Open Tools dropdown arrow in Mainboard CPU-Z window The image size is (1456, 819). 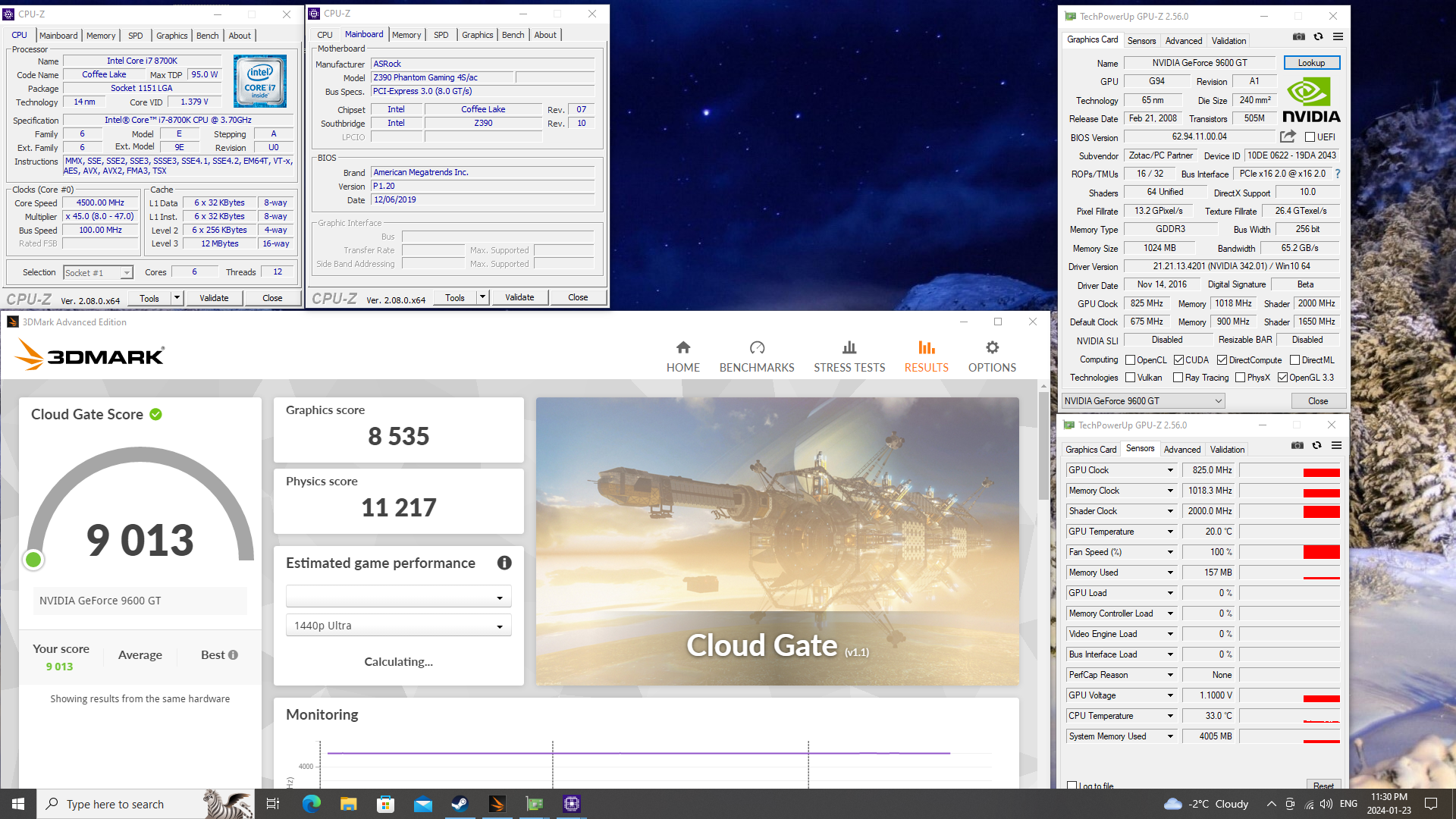tap(482, 297)
